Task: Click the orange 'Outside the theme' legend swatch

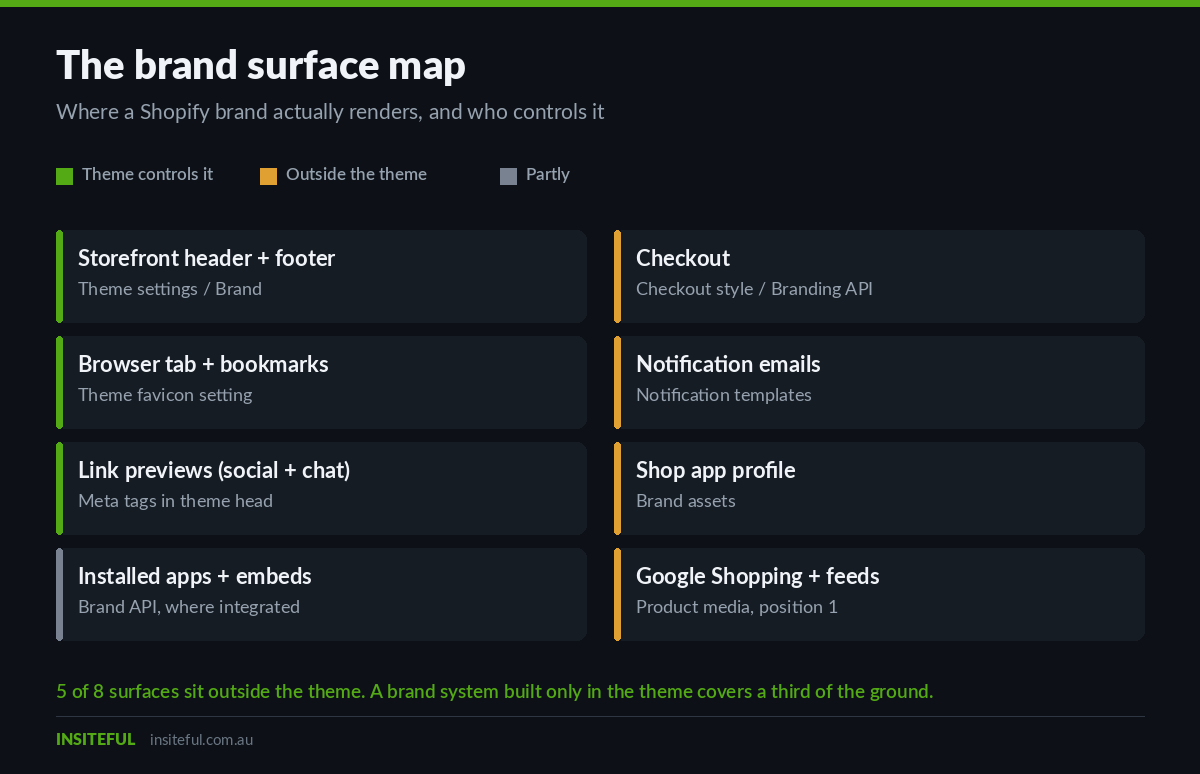Action: [268, 177]
